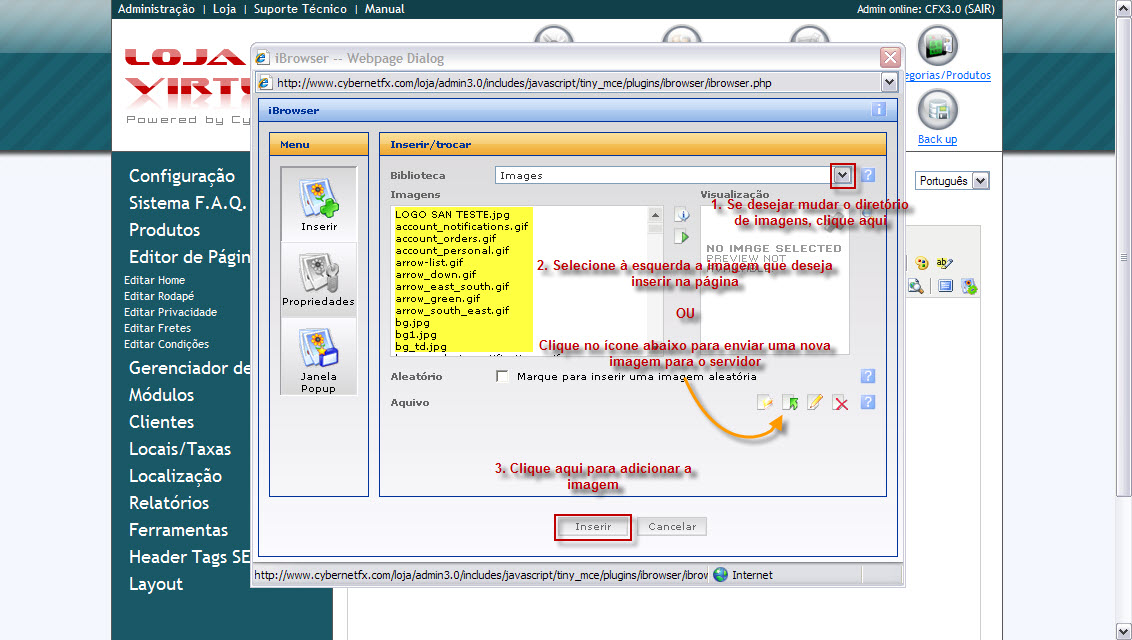Click the pencil rename file icon
1132x640 pixels.
[x=815, y=403]
